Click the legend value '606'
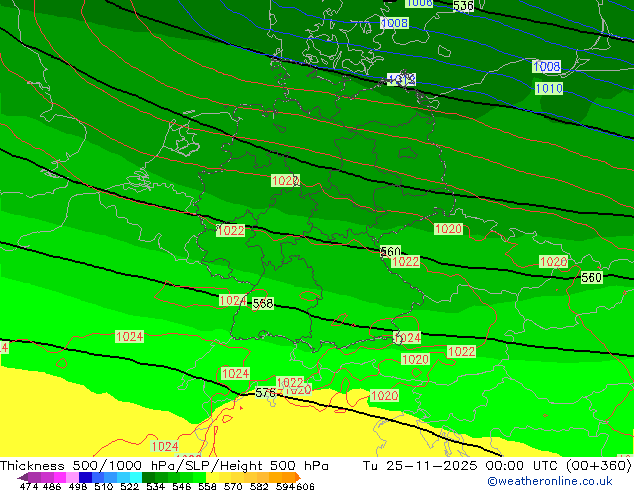634x490 pixels. [305, 486]
